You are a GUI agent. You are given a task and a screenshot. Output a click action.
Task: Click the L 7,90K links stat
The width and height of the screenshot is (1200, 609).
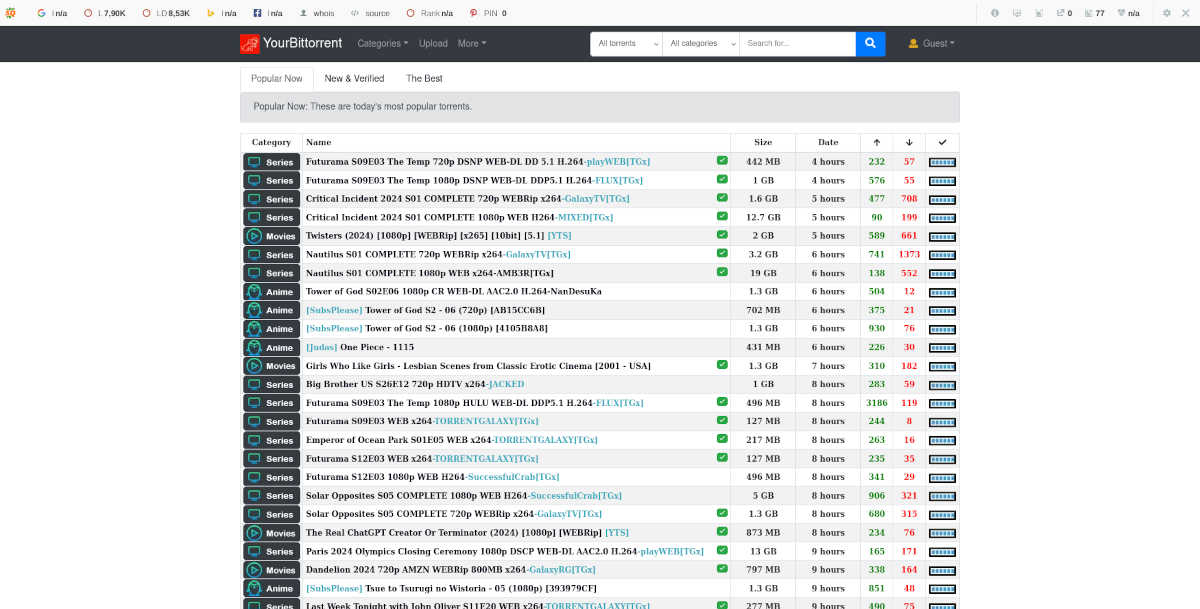pyautogui.click(x=105, y=13)
